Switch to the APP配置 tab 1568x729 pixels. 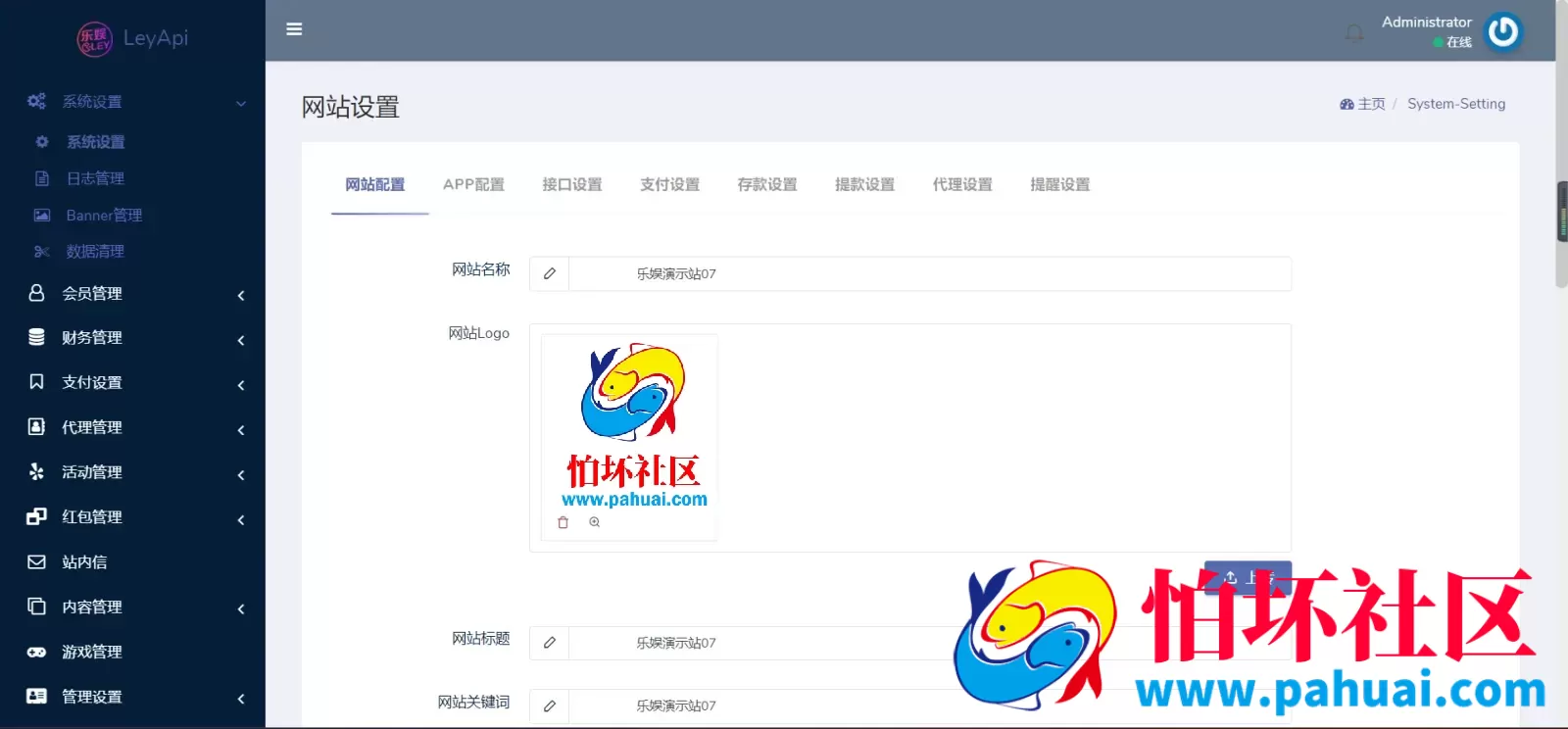pos(473,184)
